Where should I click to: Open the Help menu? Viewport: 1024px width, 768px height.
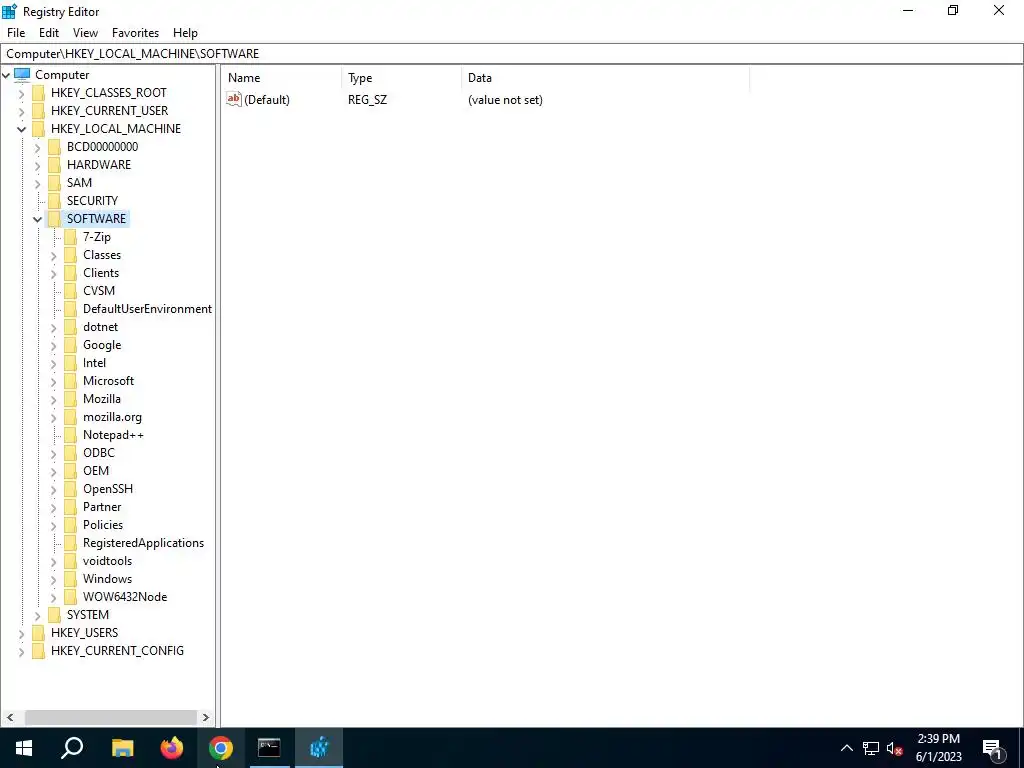(185, 33)
